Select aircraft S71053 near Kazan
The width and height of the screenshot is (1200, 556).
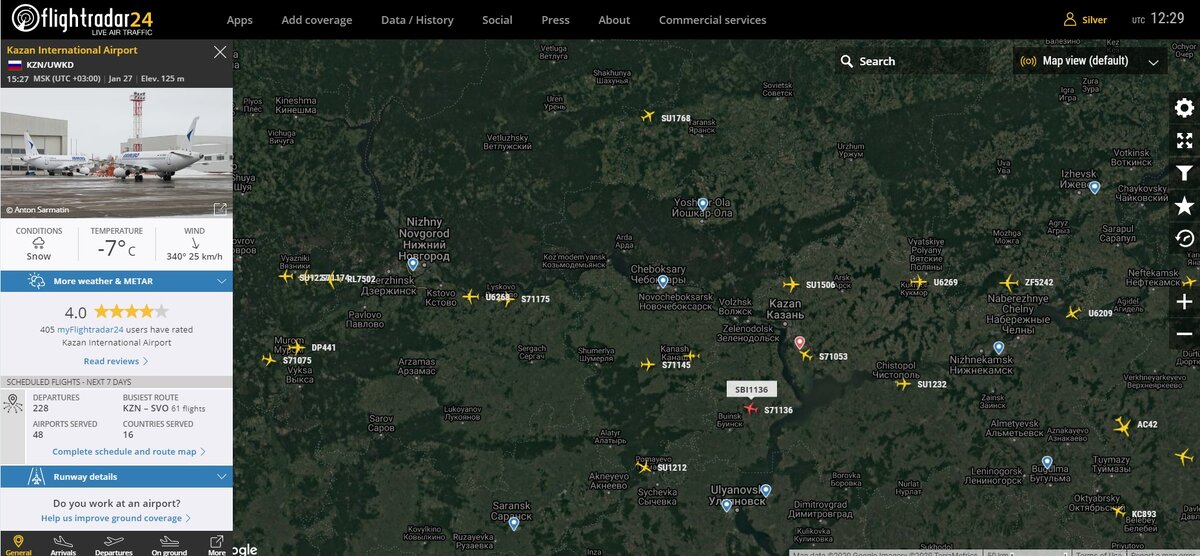point(806,355)
